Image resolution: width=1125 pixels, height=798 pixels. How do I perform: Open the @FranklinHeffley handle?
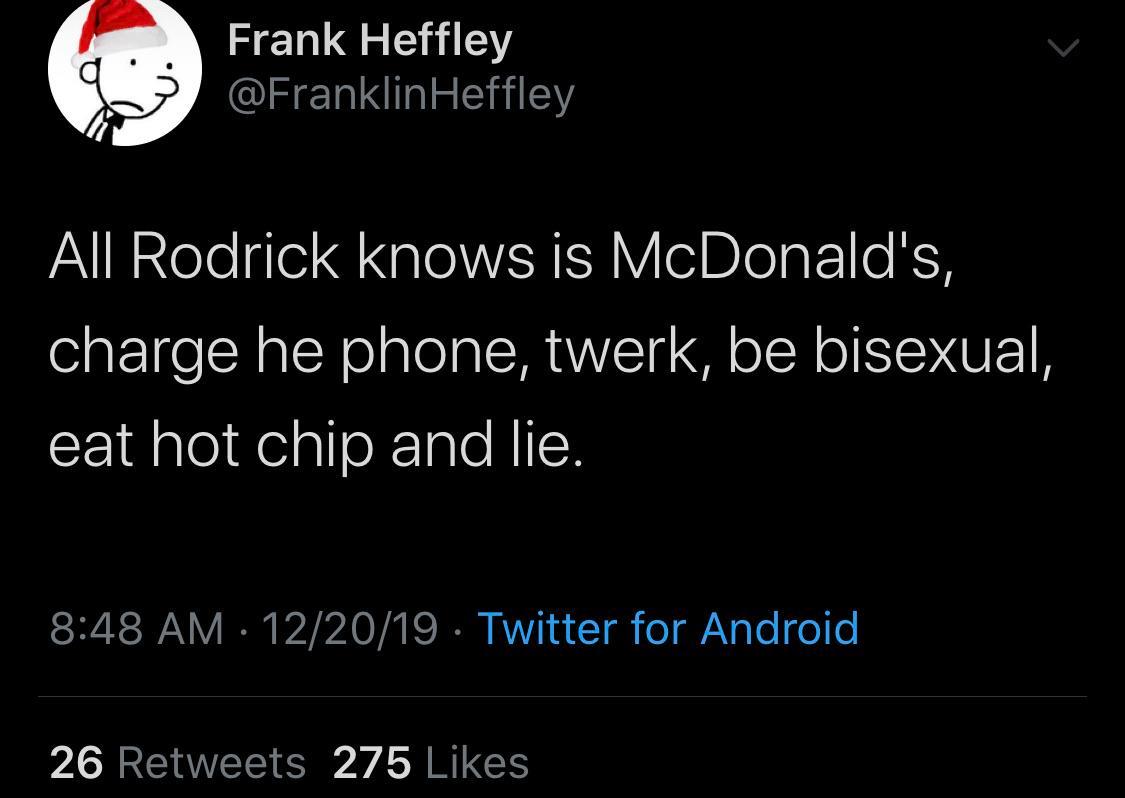coord(400,92)
